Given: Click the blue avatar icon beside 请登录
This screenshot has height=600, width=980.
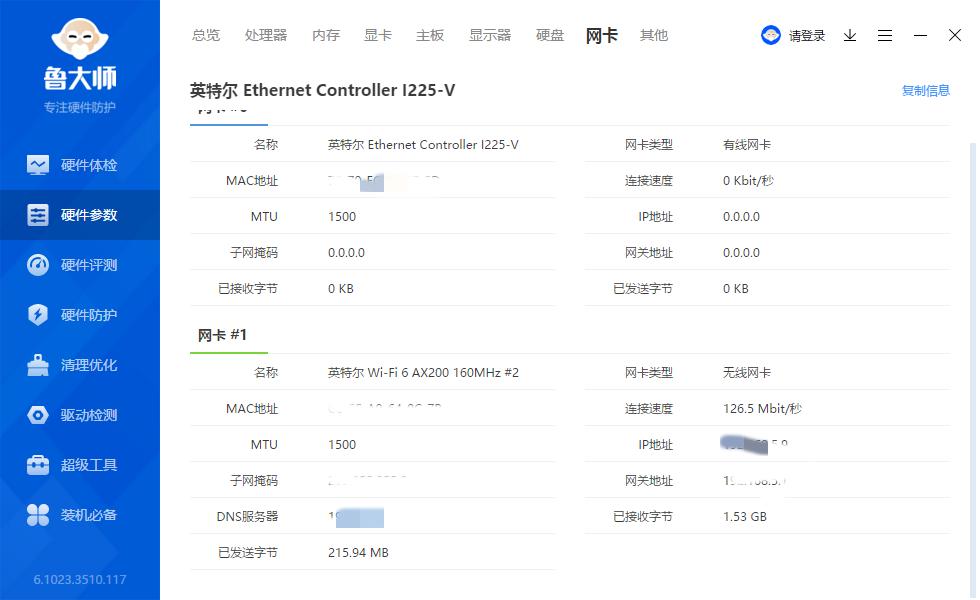Looking at the screenshot, I should 770,34.
